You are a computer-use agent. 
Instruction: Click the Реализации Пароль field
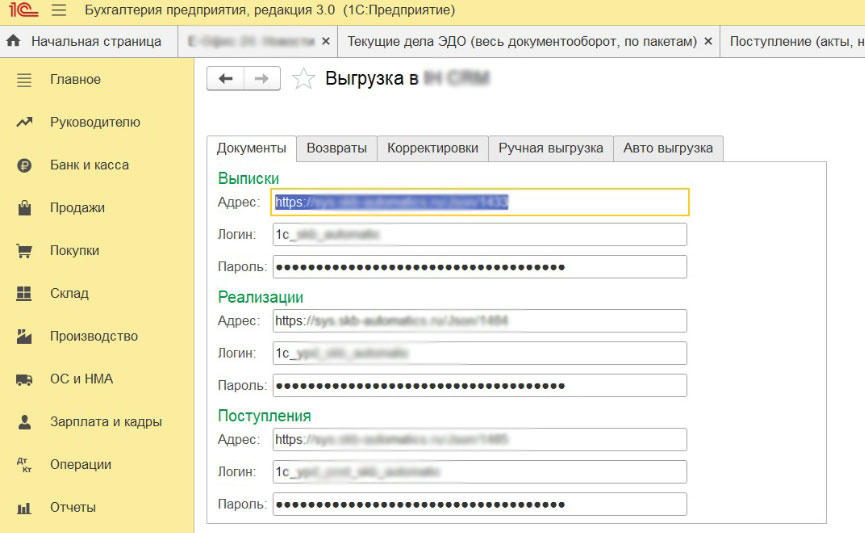tap(479, 386)
